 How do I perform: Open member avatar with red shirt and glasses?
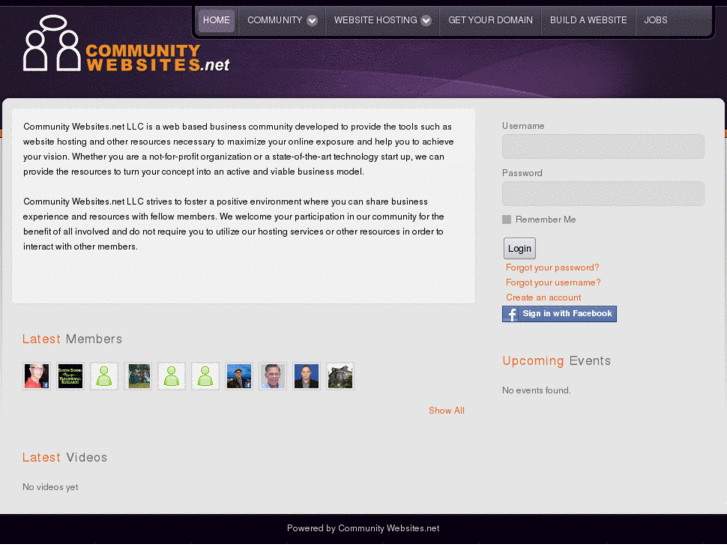(x=37, y=376)
